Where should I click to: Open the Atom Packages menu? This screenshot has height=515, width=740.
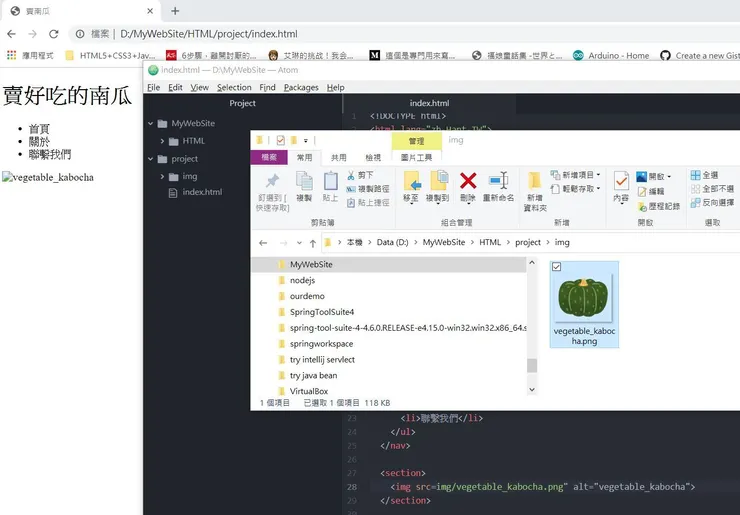tap(301, 87)
